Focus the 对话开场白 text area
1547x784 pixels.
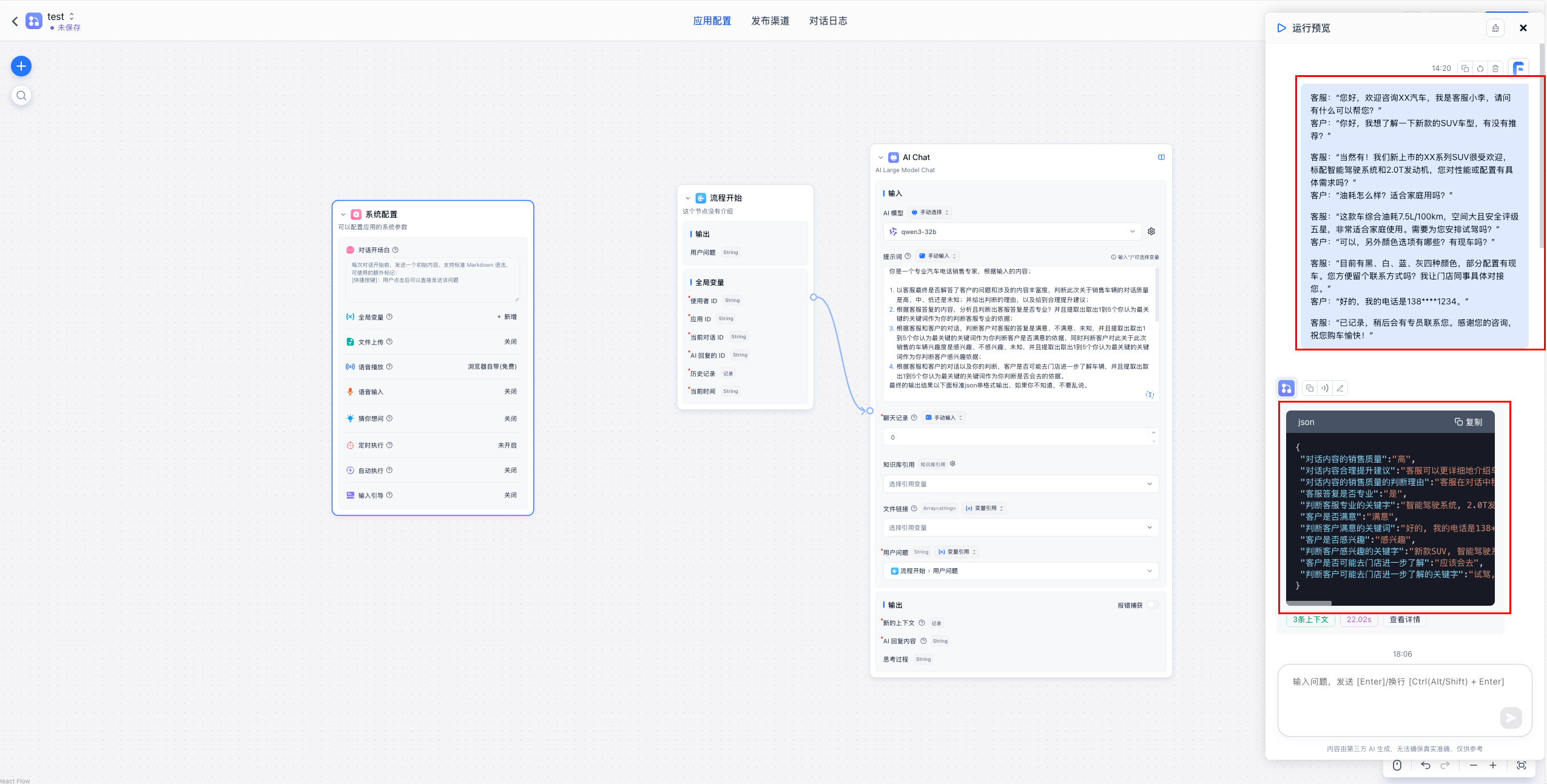point(433,280)
